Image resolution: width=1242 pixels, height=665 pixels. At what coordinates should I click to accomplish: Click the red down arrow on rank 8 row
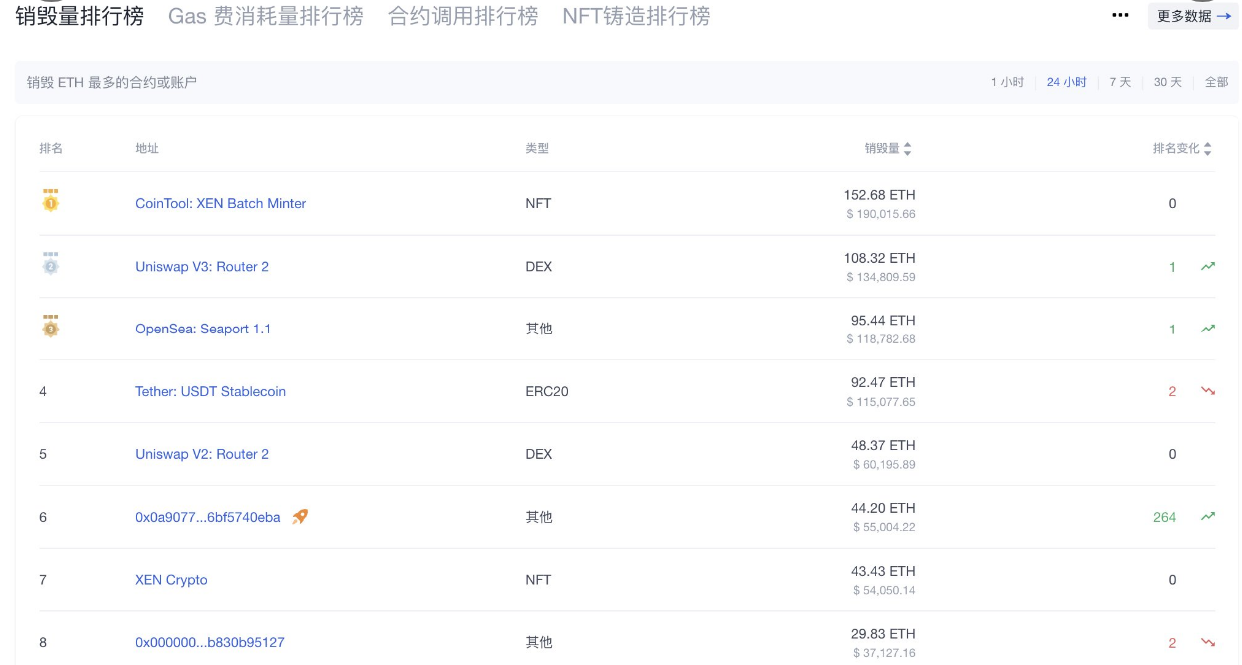(x=1207, y=642)
